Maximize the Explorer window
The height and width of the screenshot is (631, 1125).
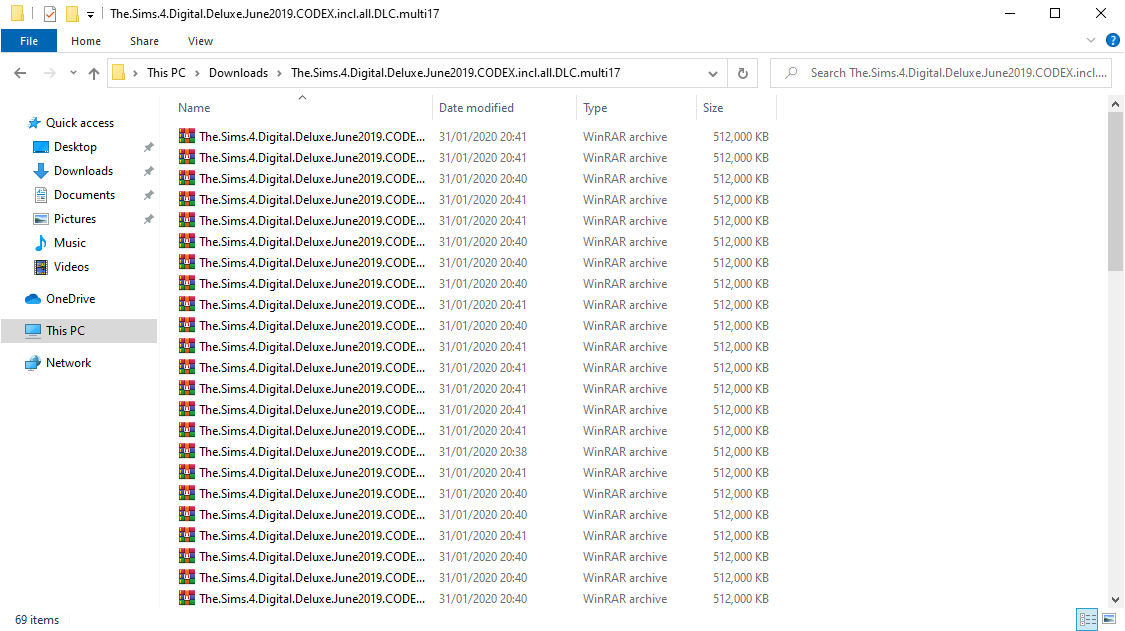1055,14
